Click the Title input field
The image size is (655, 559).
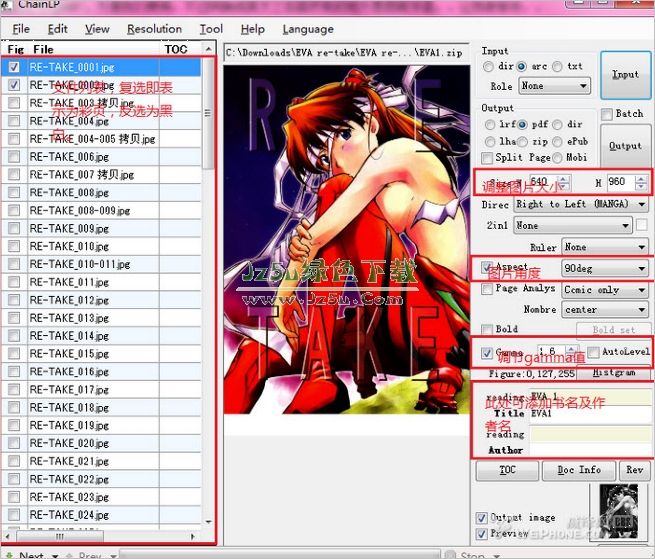589,414
